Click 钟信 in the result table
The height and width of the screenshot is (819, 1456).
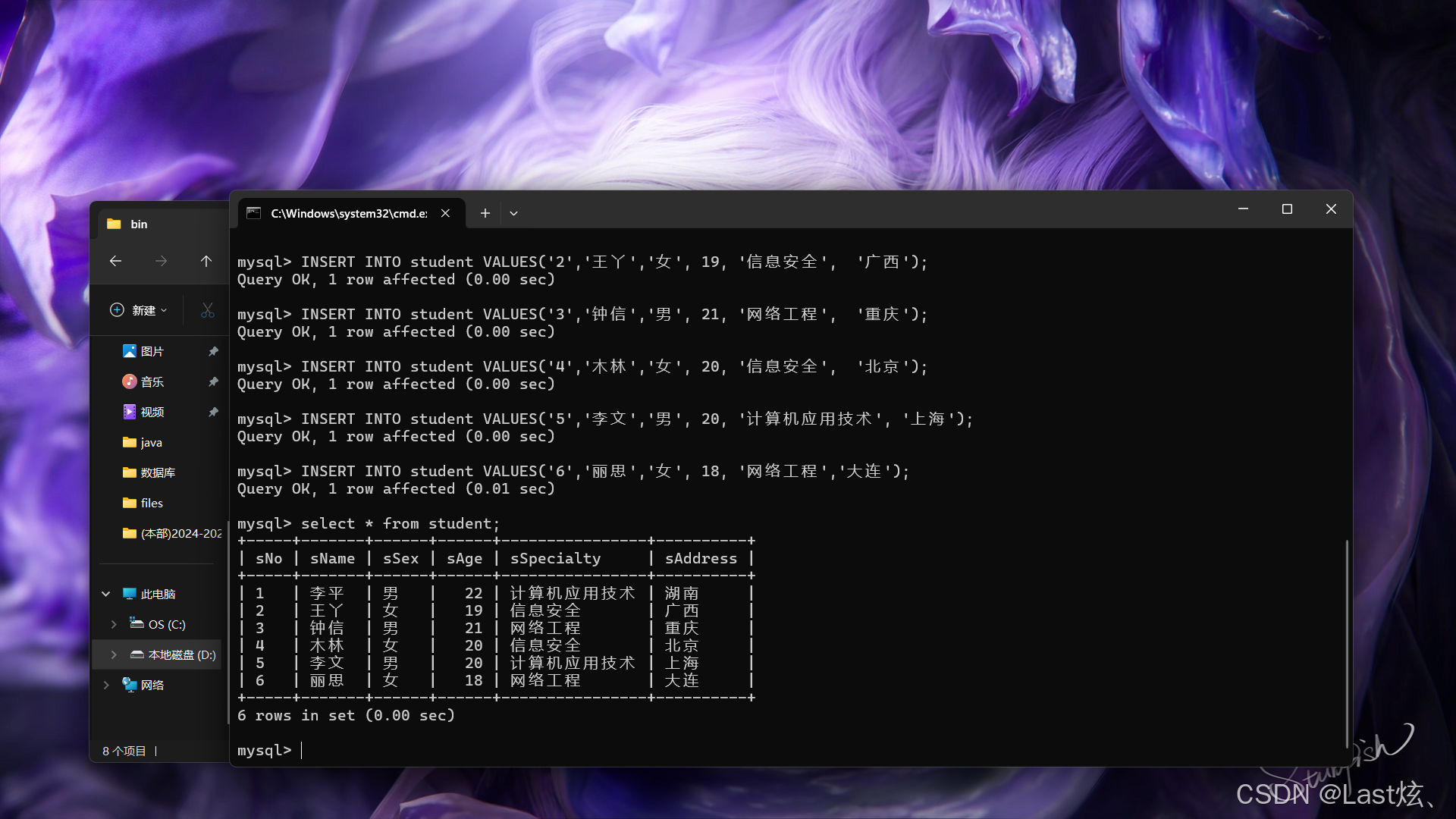(327, 628)
